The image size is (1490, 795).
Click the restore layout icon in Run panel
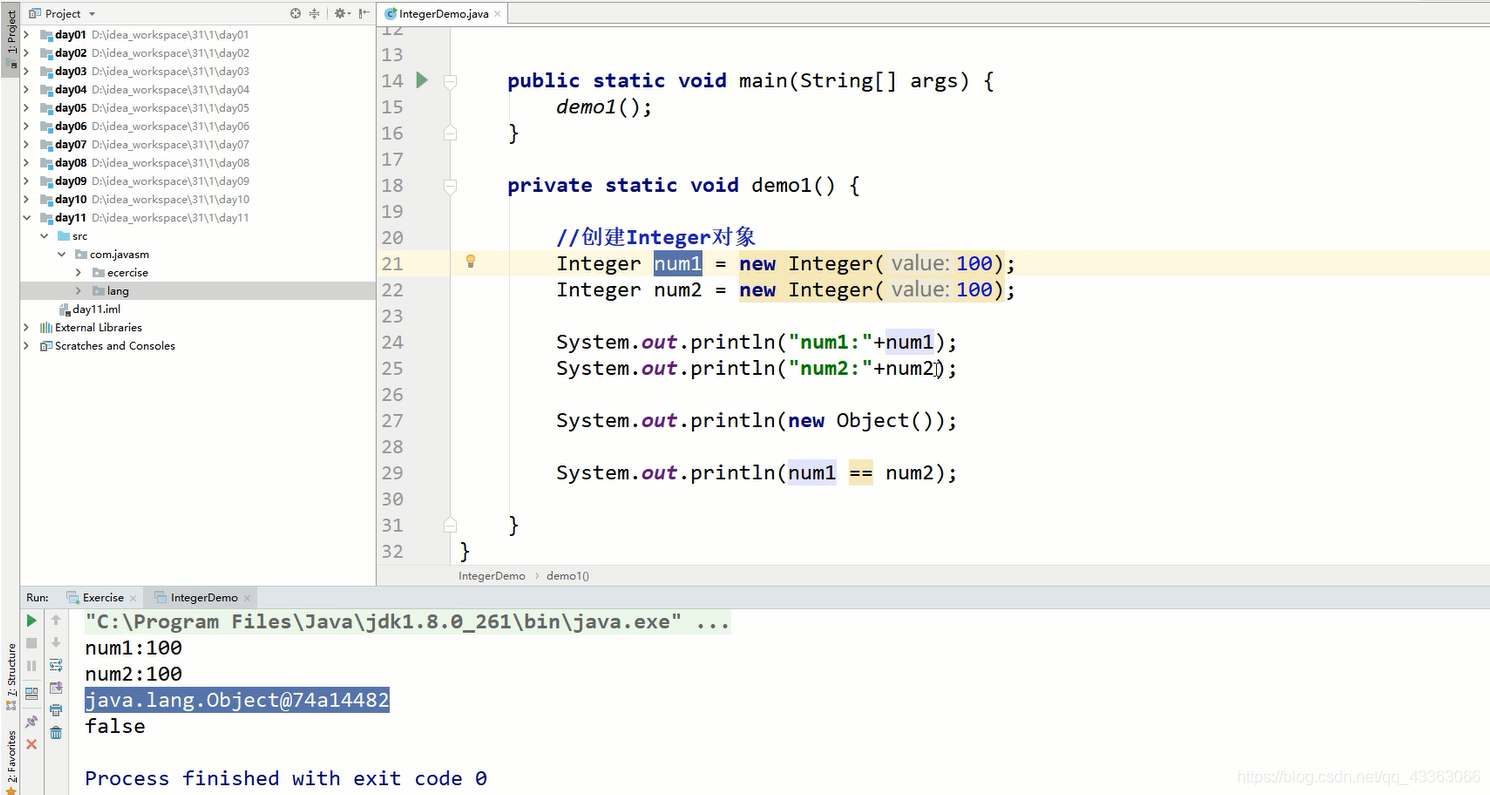pyautogui.click(x=31, y=692)
